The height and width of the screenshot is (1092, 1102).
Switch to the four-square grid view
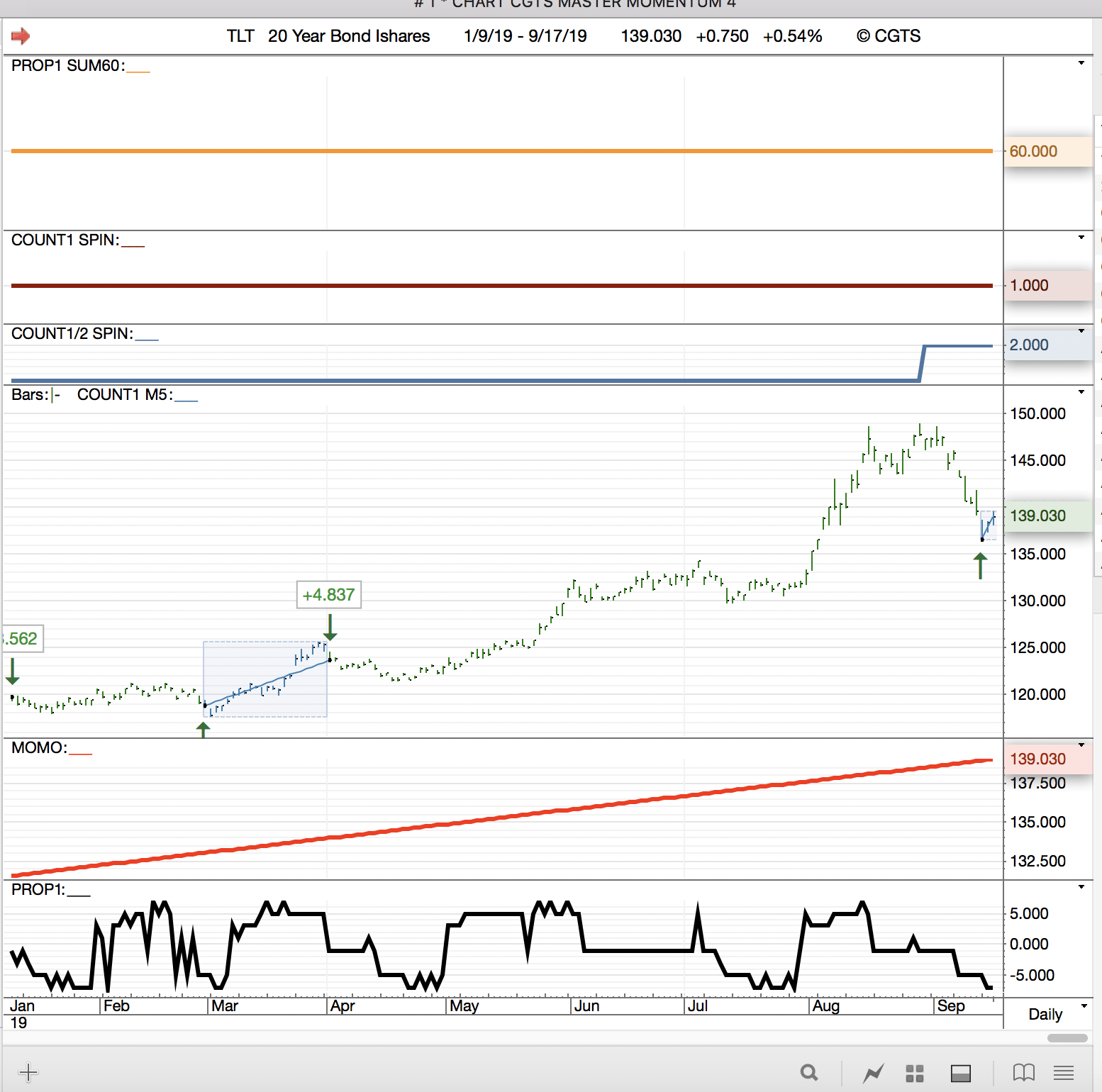point(915,1074)
